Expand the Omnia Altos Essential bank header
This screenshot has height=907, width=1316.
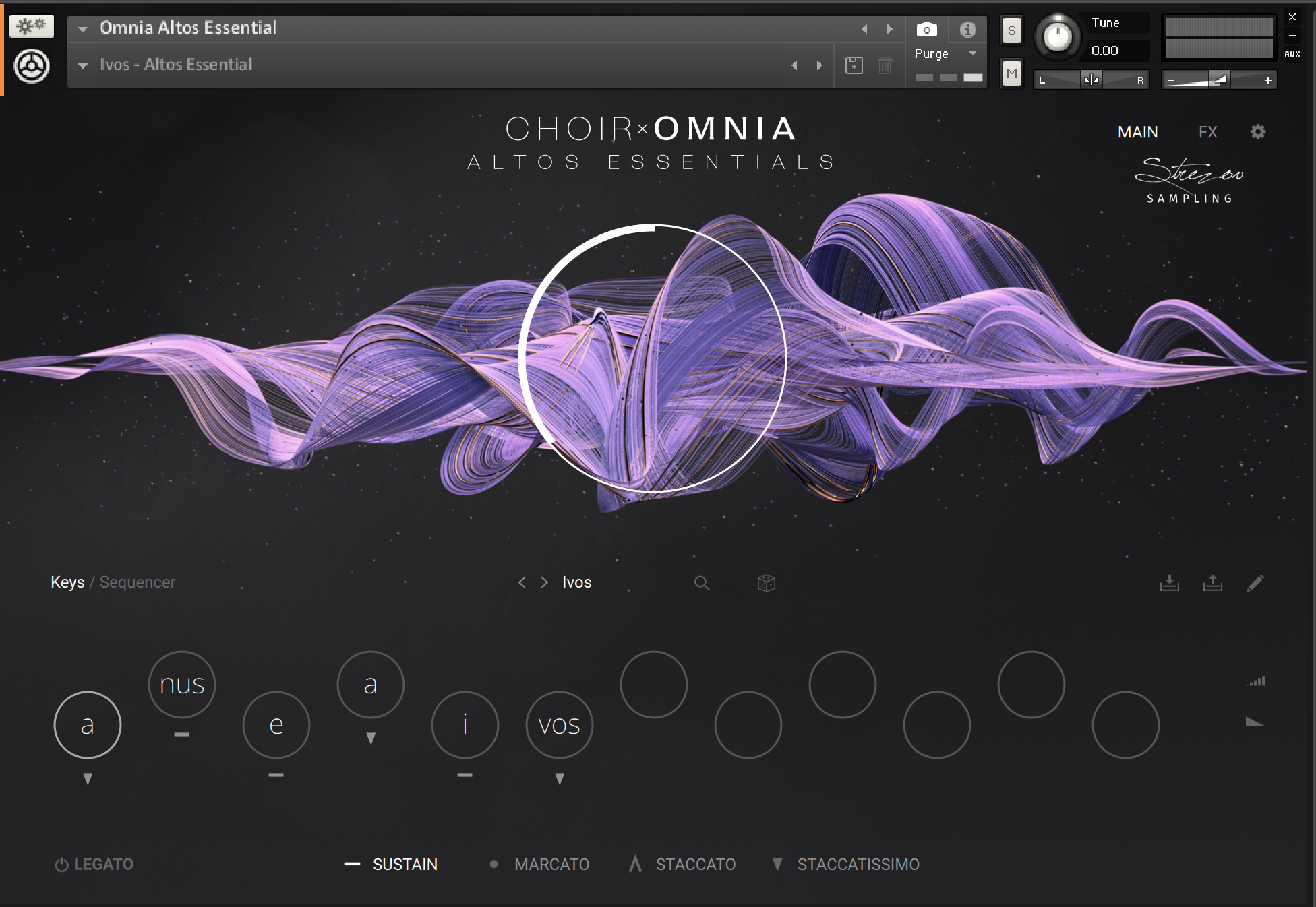coord(82,29)
